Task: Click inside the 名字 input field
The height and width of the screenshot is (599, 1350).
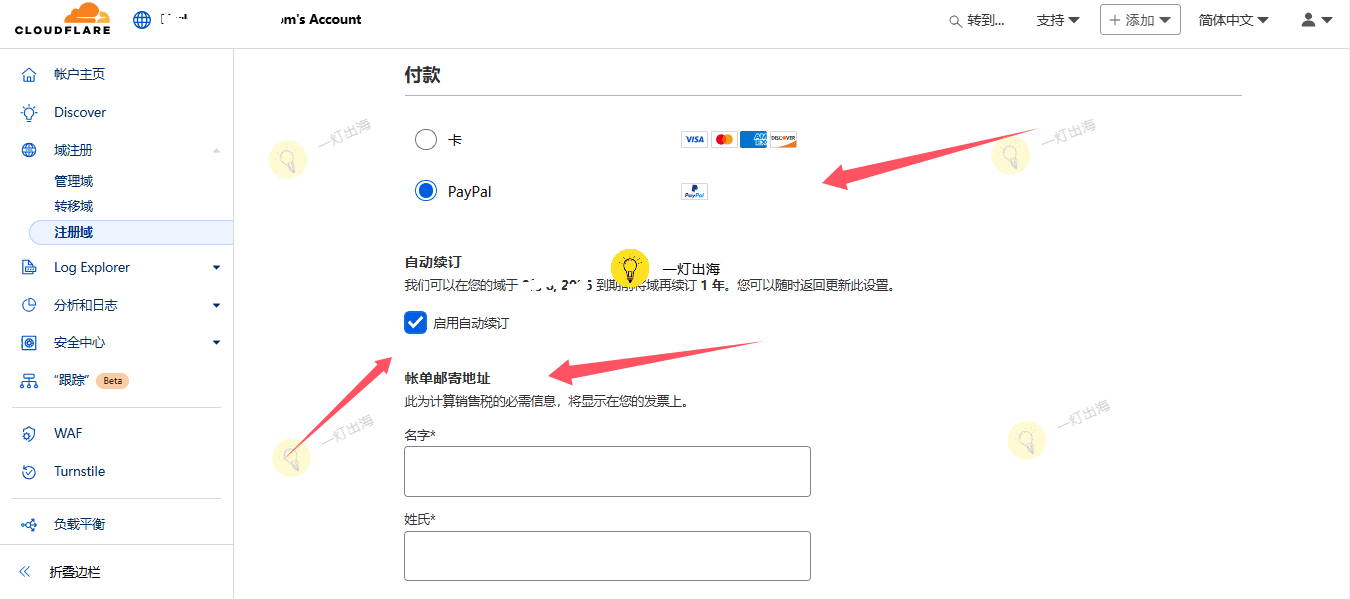Action: pyautogui.click(x=606, y=470)
